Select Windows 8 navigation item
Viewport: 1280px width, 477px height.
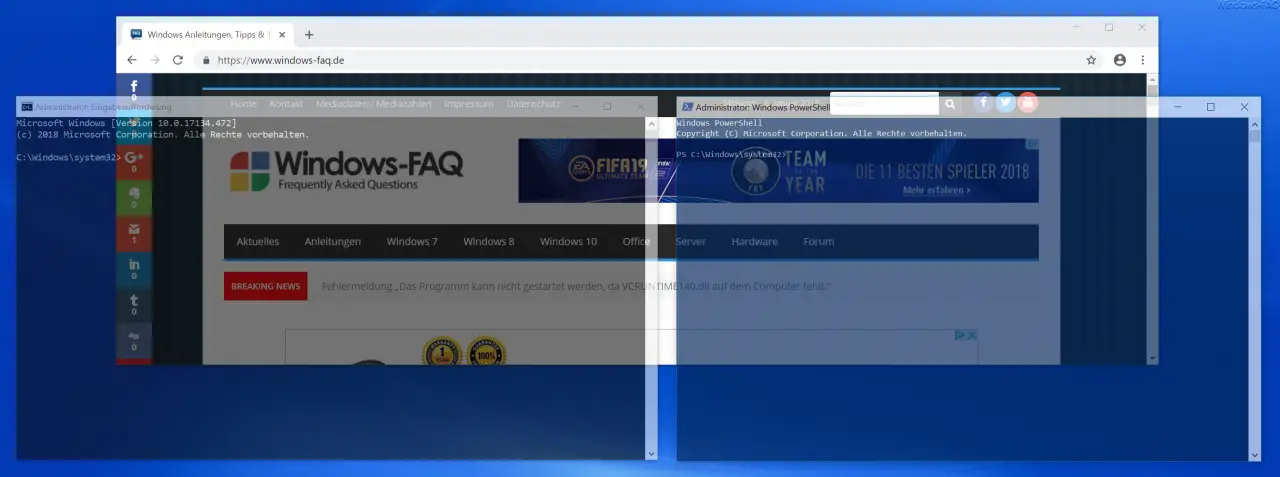pos(489,241)
